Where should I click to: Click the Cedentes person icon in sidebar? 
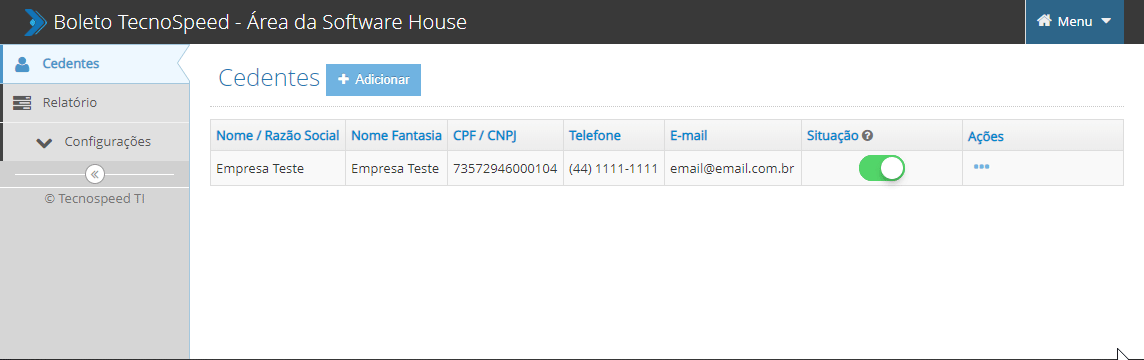point(22,64)
